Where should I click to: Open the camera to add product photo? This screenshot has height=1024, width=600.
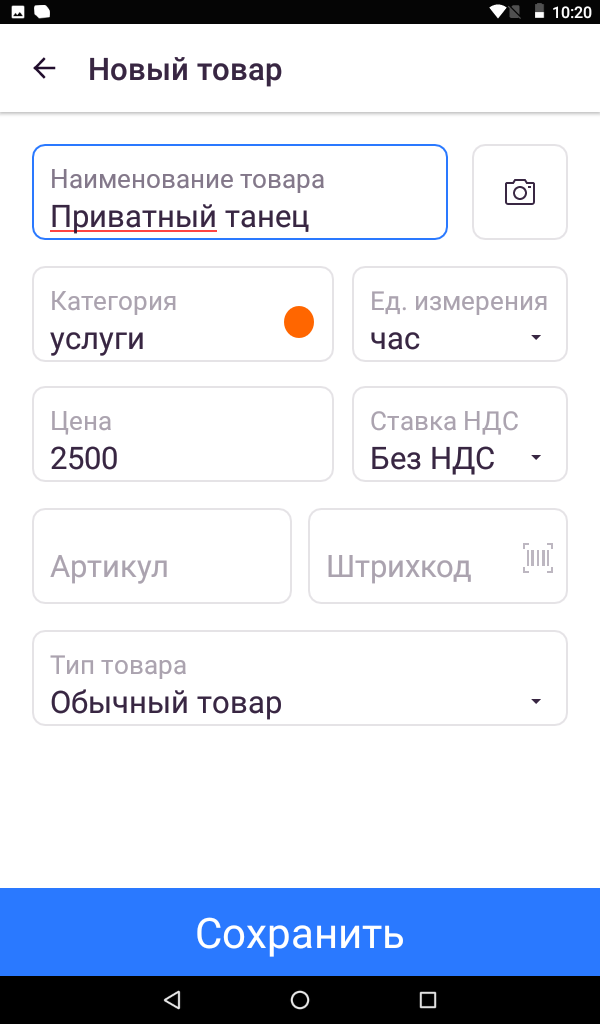[520, 191]
